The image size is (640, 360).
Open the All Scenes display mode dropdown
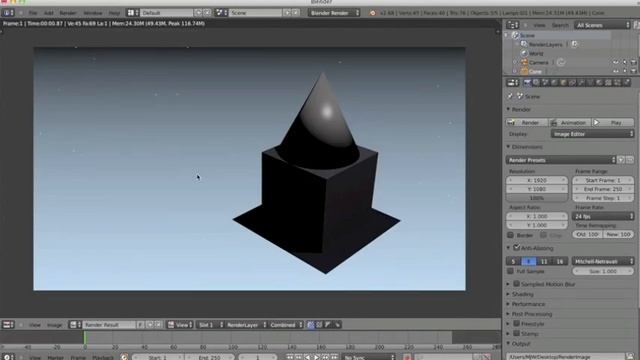coord(602,25)
